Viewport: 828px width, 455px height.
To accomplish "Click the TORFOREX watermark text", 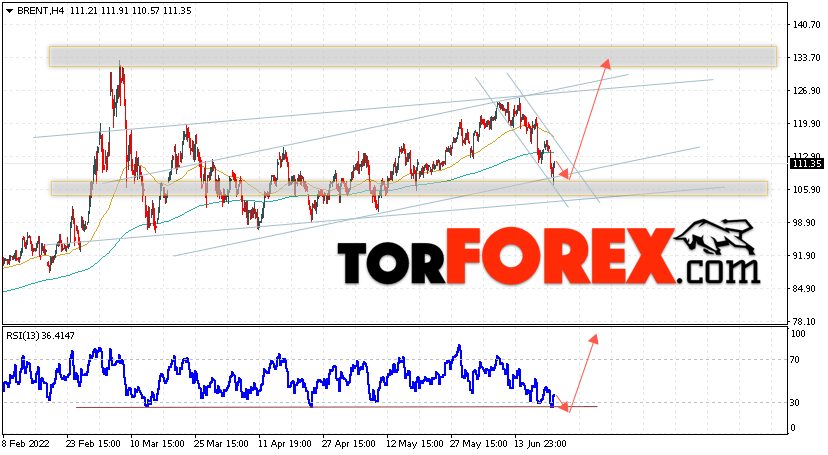I will pos(506,257).
